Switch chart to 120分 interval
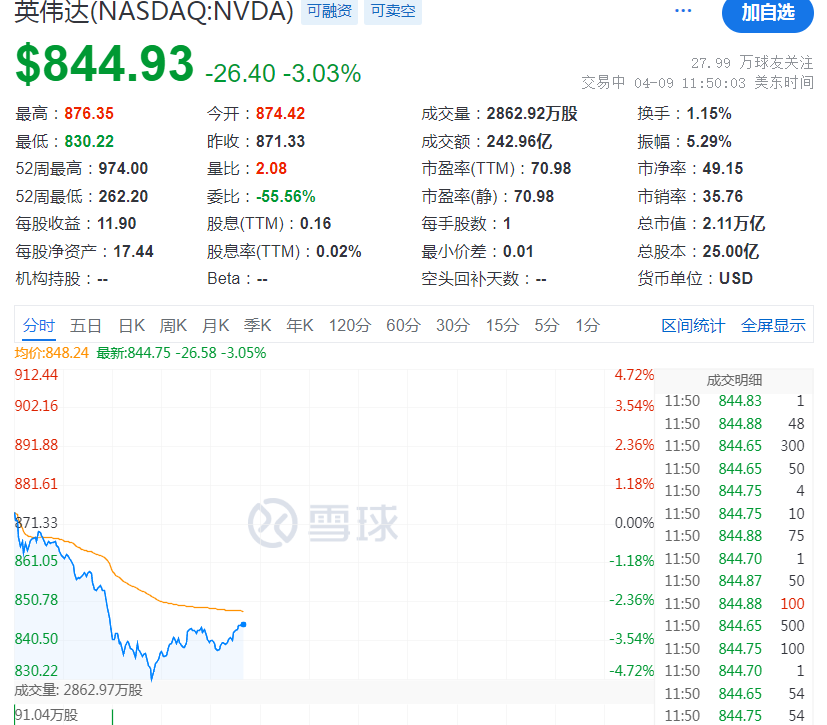The image size is (827, 725). 350,325
